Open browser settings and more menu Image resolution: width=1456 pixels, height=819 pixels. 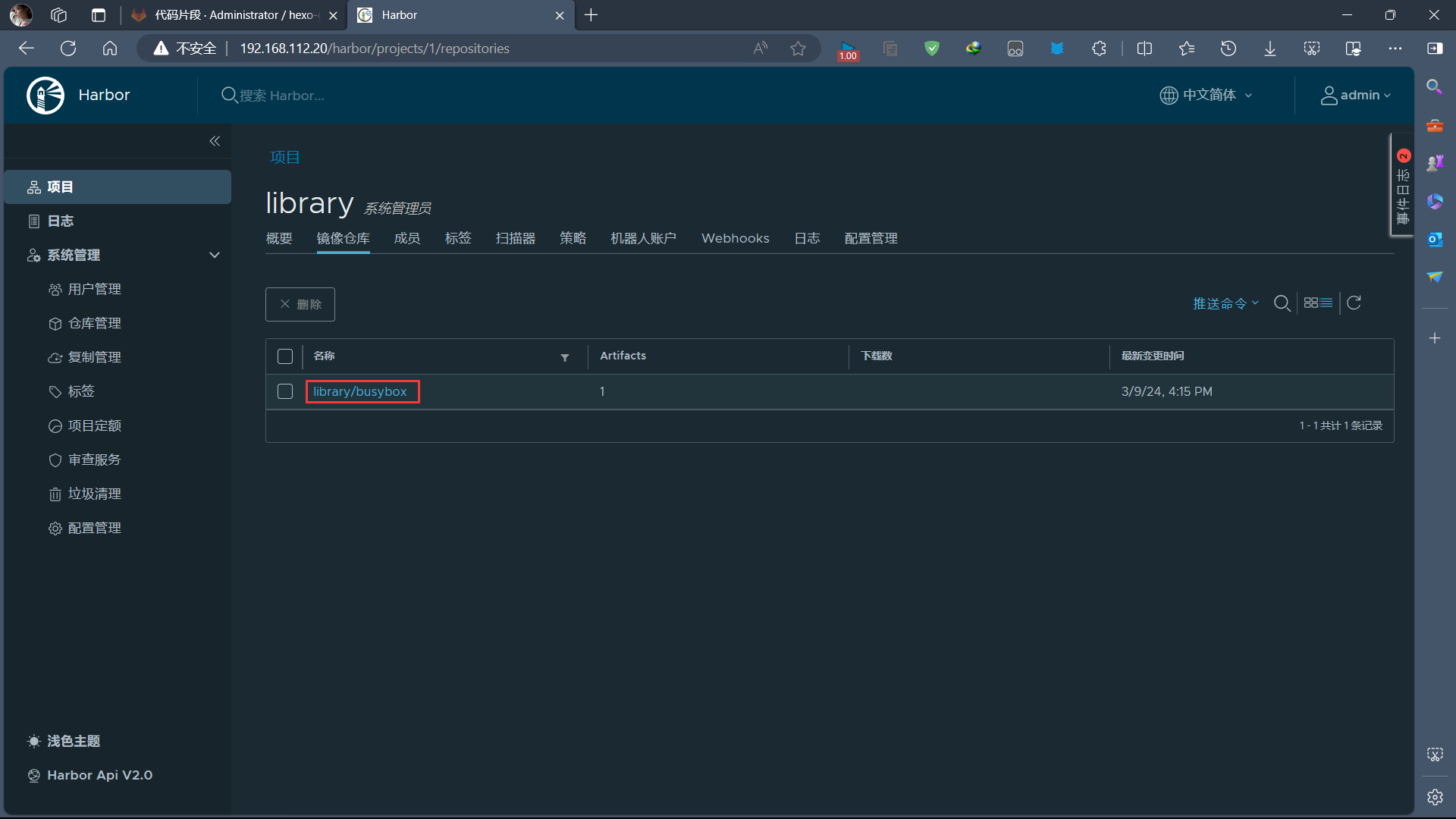pos(1395,49)
